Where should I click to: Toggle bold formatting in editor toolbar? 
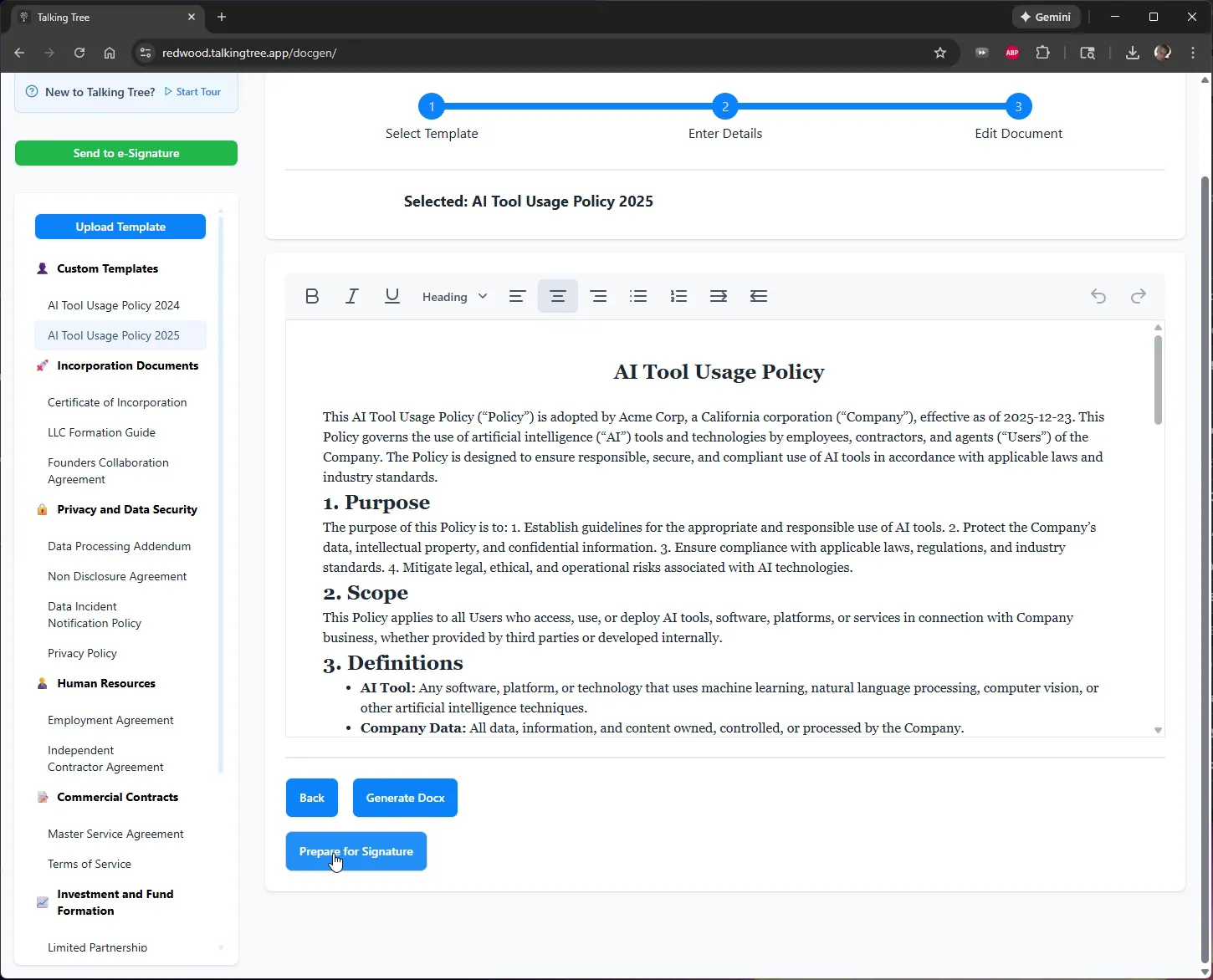312,296
